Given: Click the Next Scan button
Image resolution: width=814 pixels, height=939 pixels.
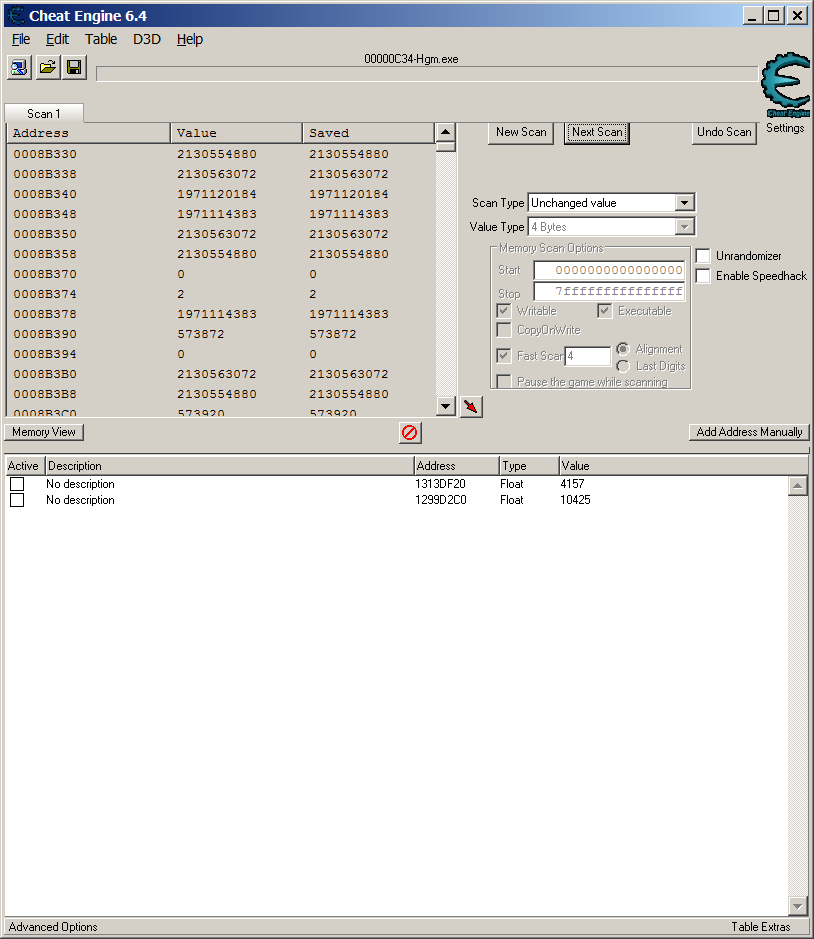Looking at the screenshot, I should pyautogui.click(x=597, y=132).
